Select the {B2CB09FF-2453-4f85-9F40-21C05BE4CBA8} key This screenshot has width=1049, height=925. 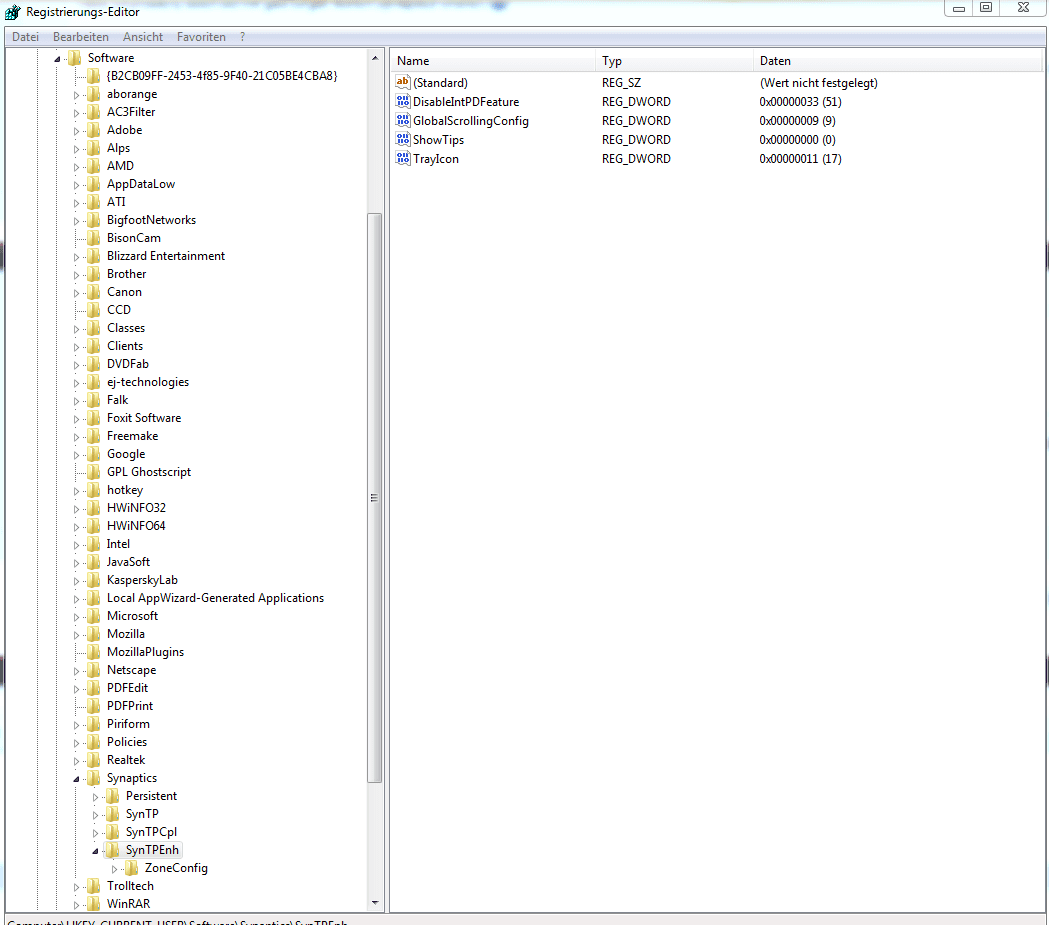[222, 76]
